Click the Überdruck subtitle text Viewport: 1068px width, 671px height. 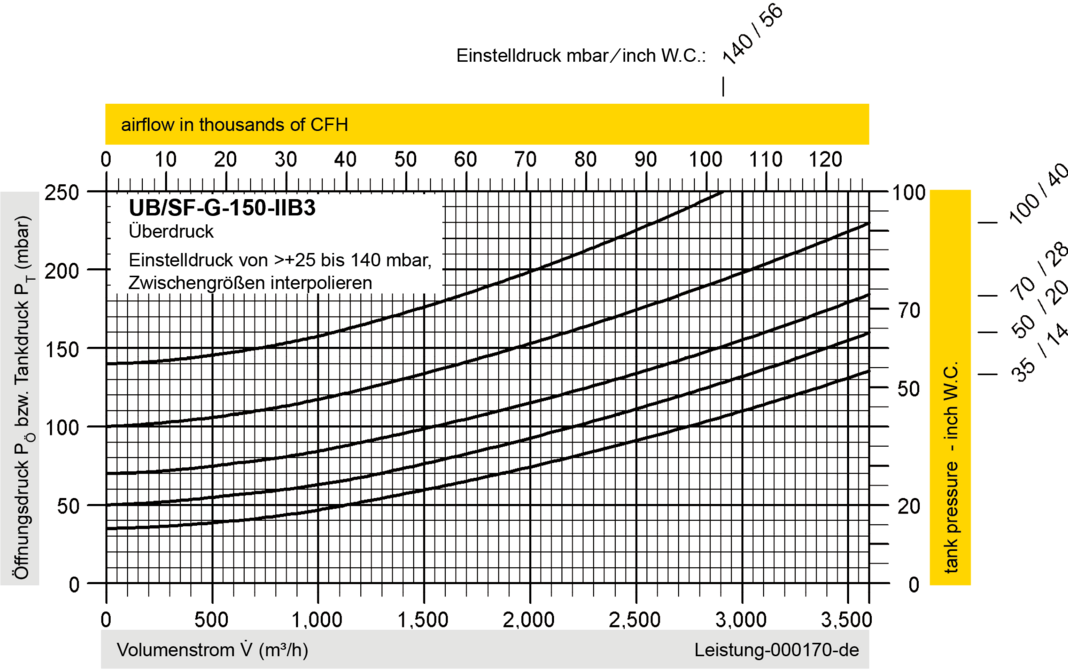171,232
